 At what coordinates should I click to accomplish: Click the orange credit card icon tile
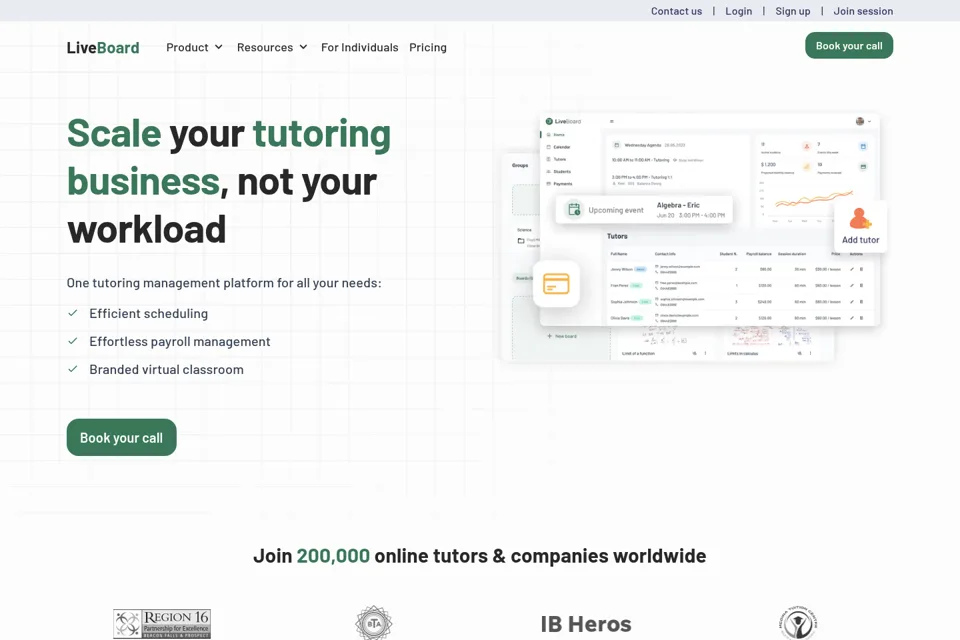tap(556, 284)
